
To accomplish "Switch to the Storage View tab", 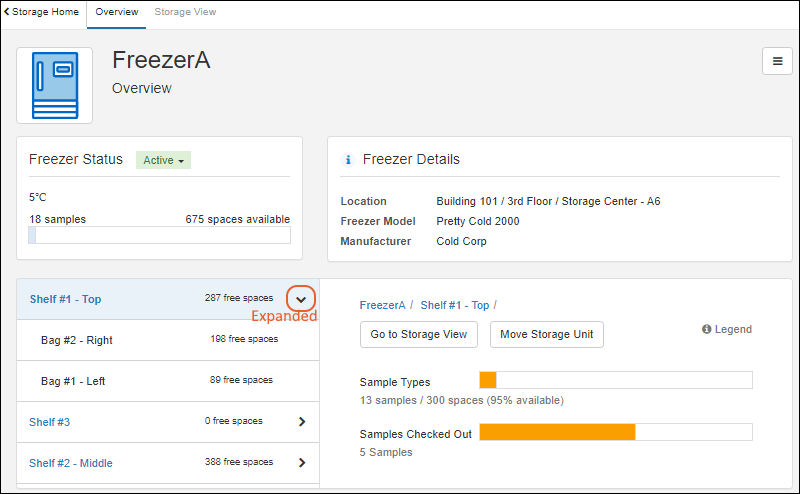I will point(185,12).
